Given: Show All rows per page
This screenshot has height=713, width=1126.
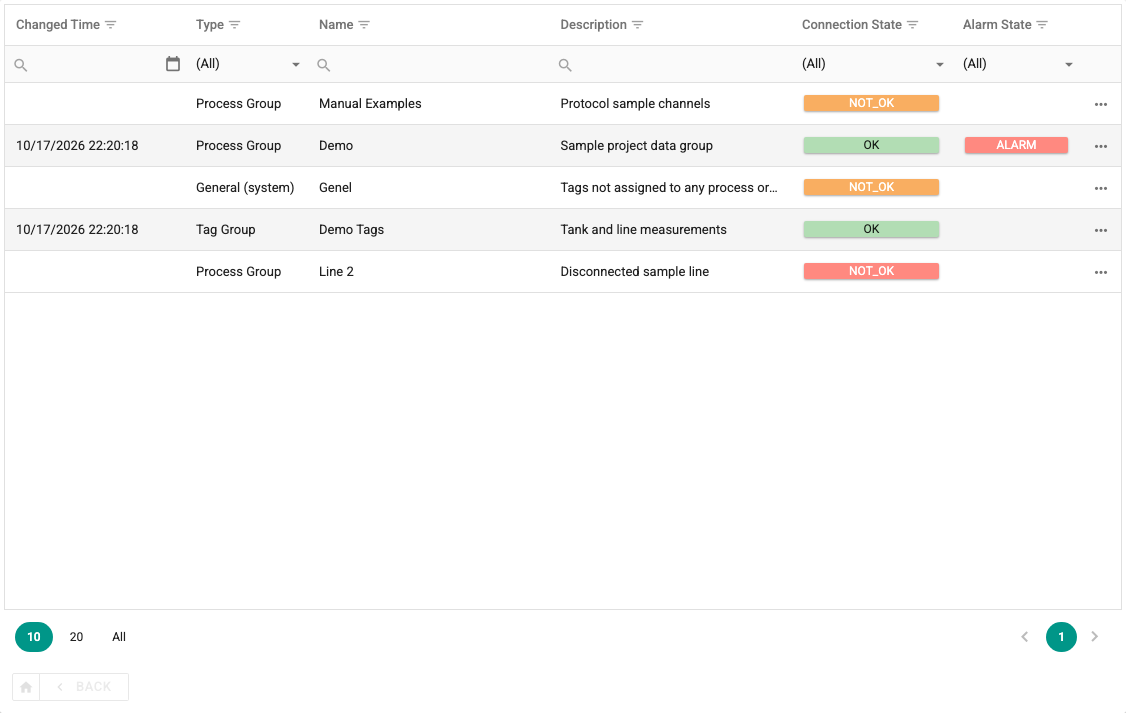Looking at the screenshot, I should coord(119,637).
